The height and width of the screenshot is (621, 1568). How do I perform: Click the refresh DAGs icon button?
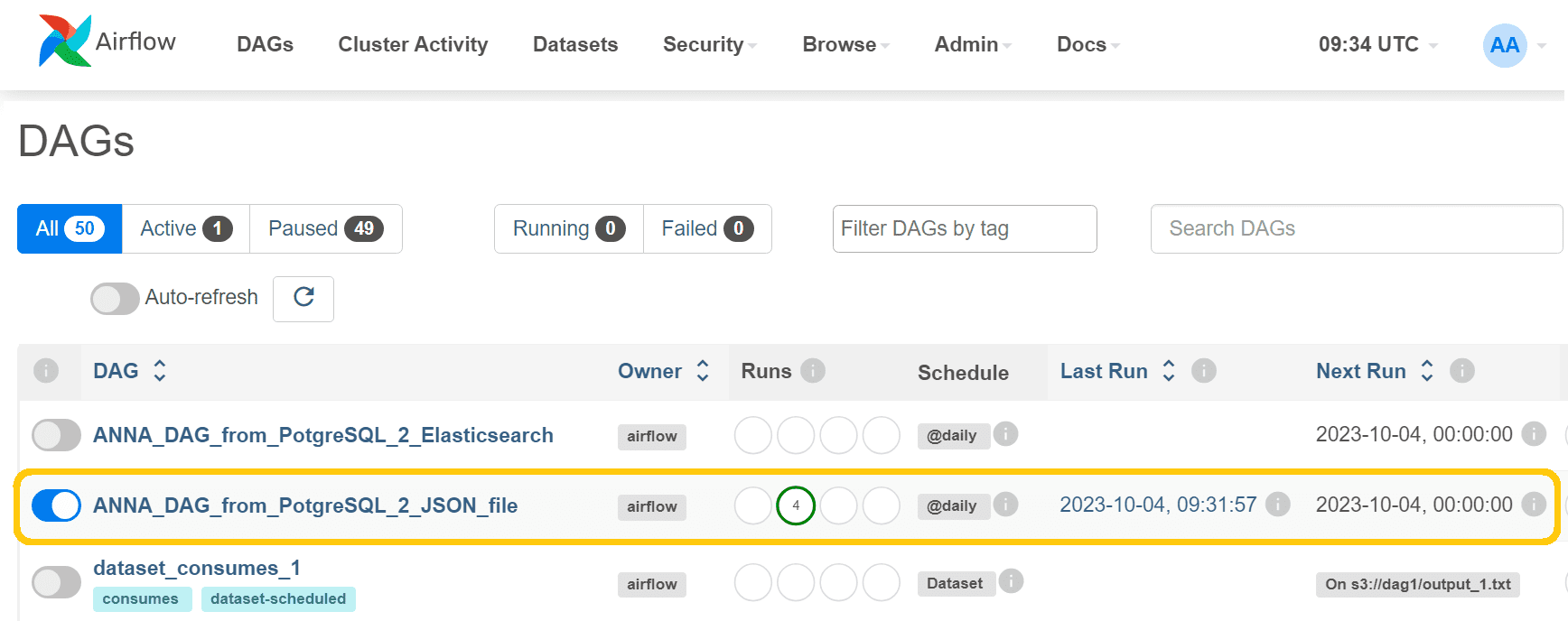tap(303, 298)
